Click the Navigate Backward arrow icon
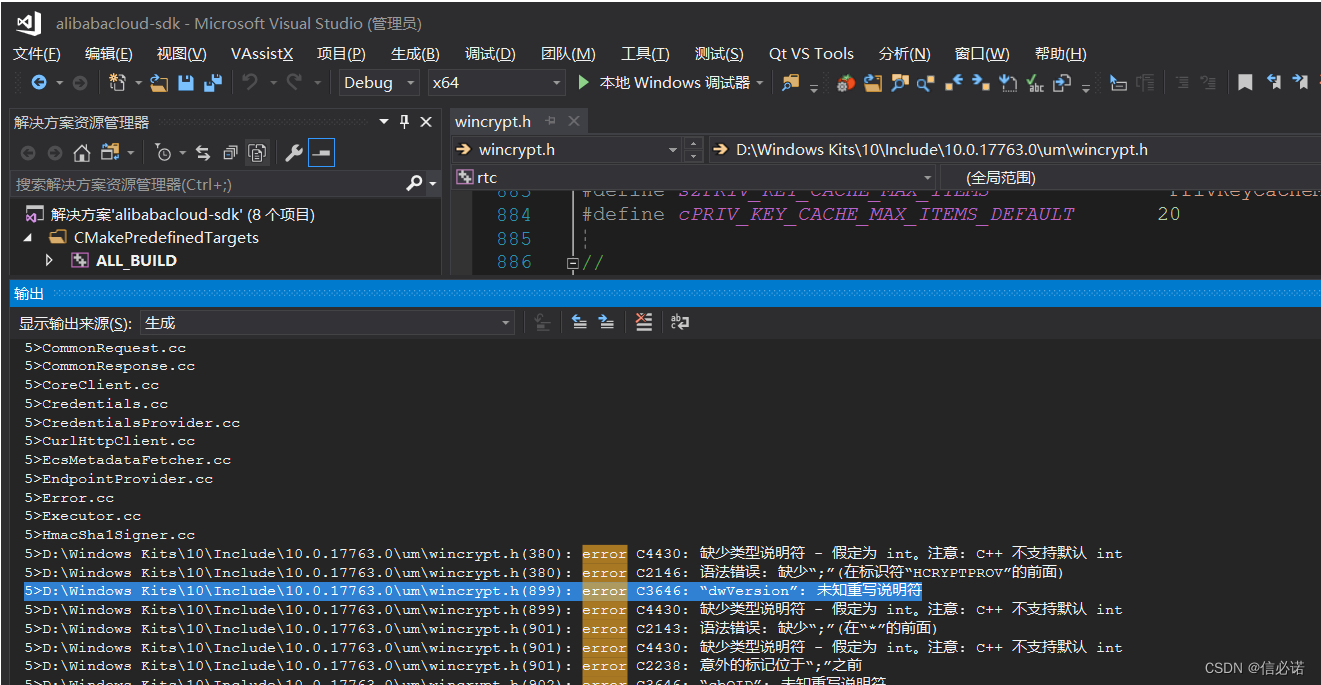1321x685 pixels. 39,83
